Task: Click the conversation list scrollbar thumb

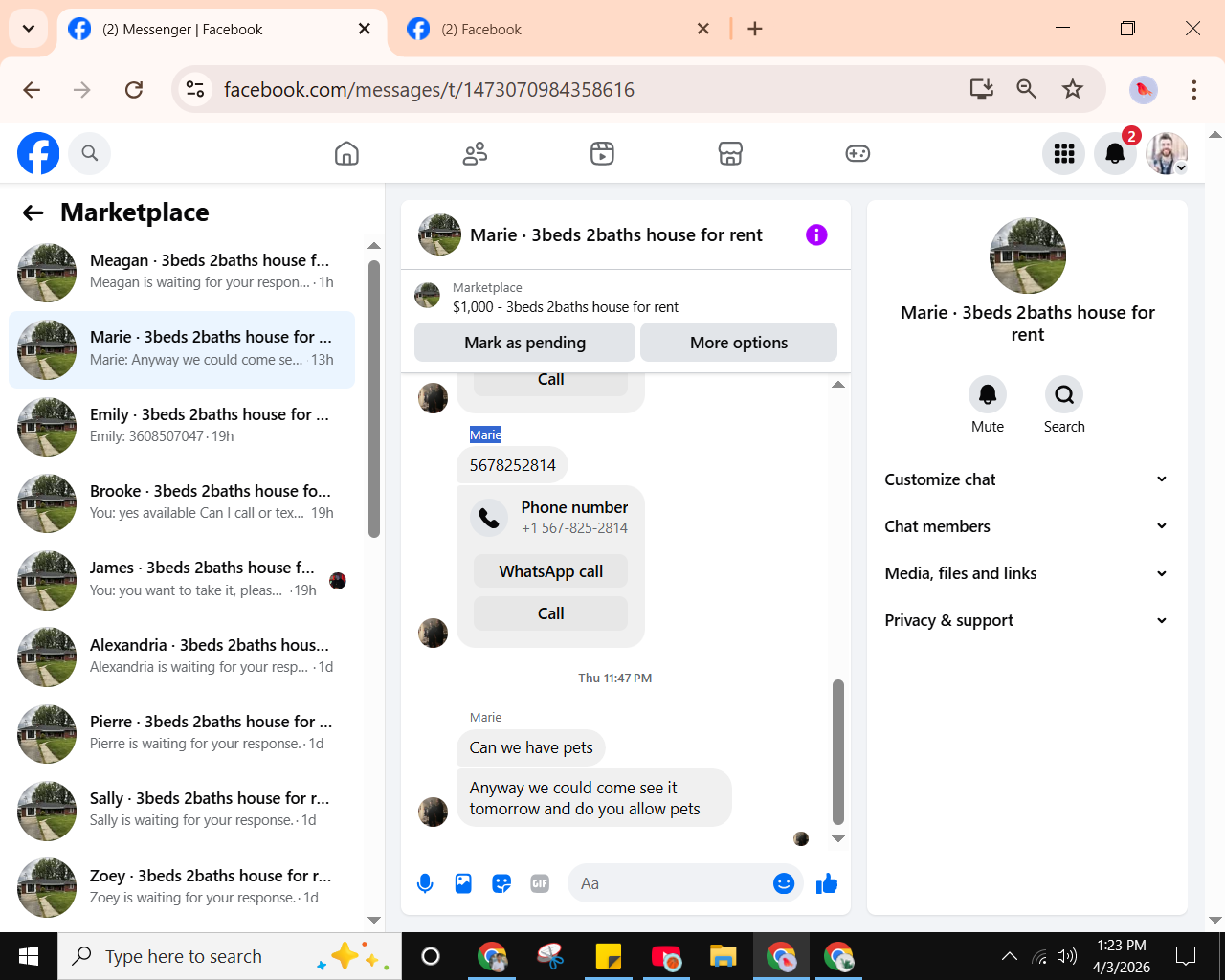Action: click(x=374, y=399)
